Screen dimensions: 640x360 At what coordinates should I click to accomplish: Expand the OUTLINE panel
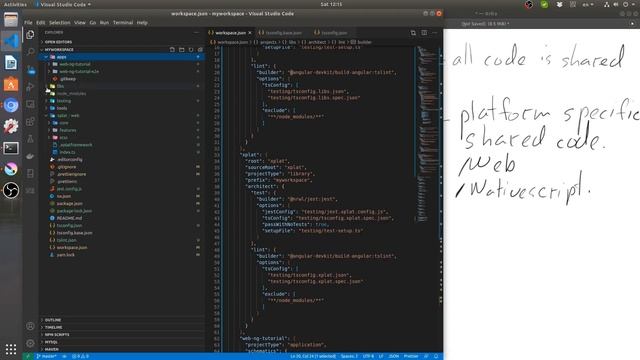pos(122,320)
